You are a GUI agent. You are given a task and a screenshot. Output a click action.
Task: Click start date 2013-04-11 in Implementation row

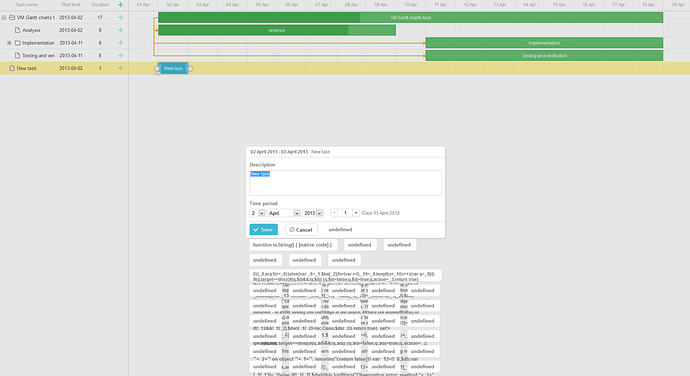pos(71,43)
